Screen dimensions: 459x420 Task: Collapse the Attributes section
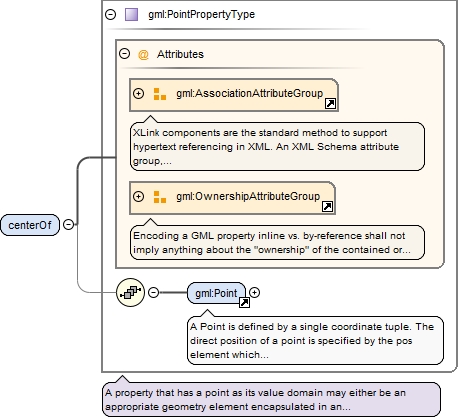(x=124, y=54)
